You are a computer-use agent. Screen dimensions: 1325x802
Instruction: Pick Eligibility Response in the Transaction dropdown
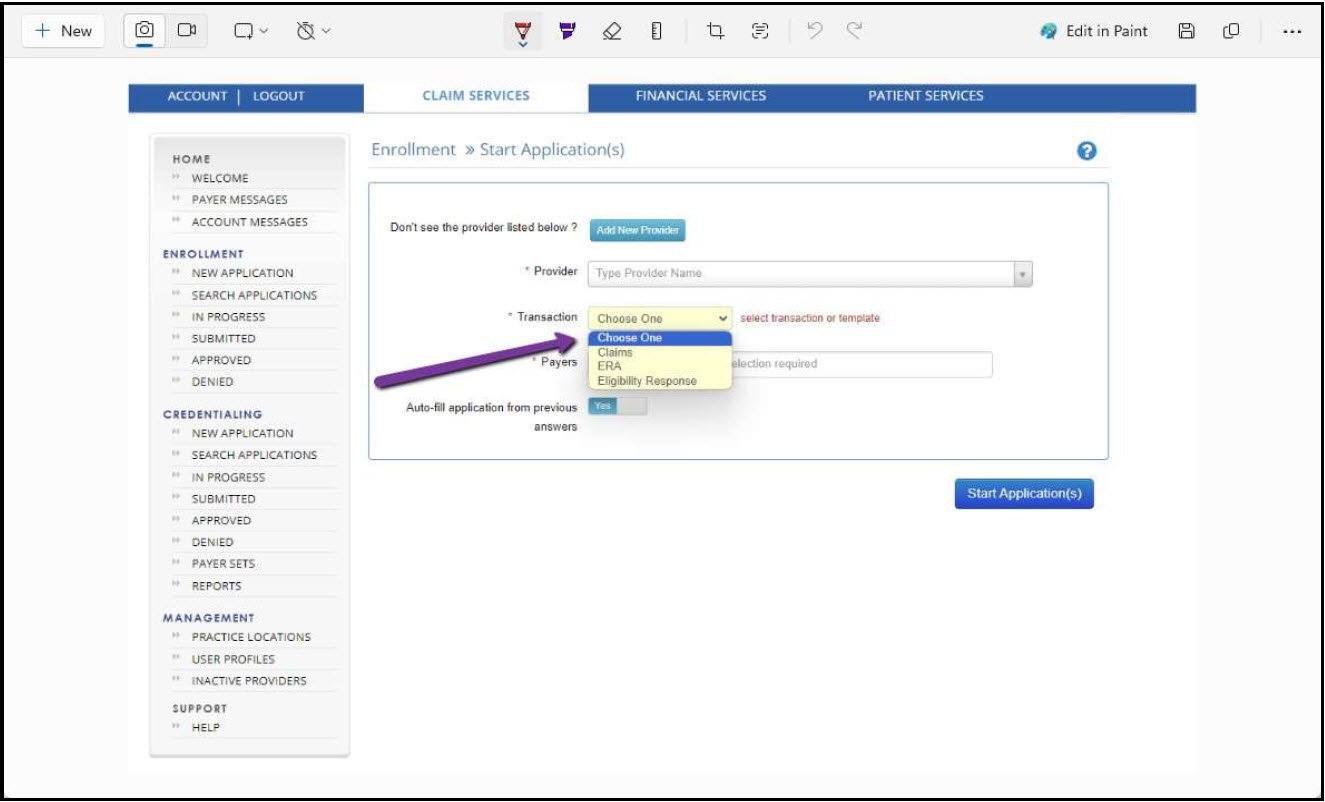pyautogui.click(x=646, y=381)
